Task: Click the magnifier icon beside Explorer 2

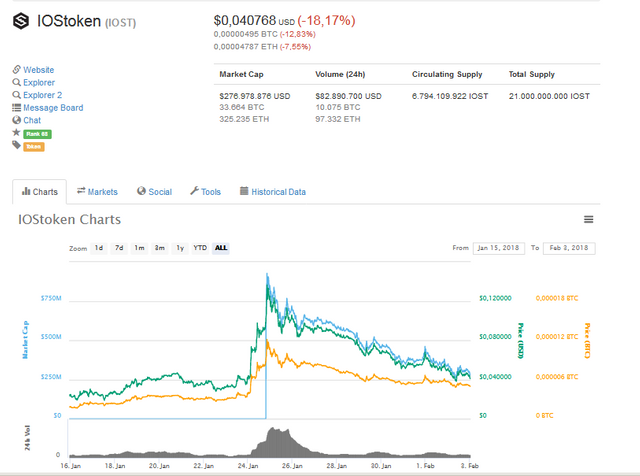Action: (16, 95)
